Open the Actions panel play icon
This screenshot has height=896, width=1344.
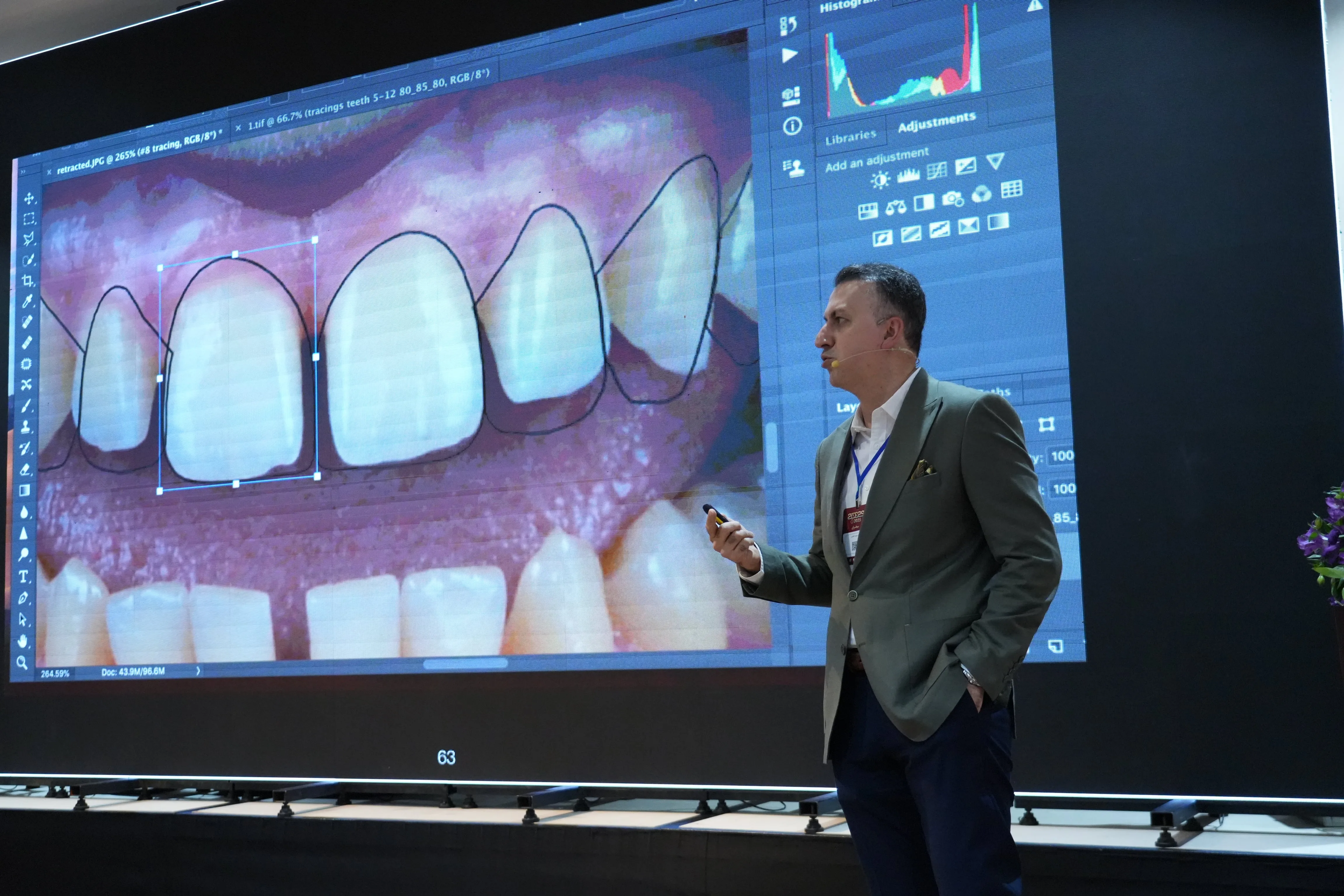pyautogui.click(x=789, y=55)
